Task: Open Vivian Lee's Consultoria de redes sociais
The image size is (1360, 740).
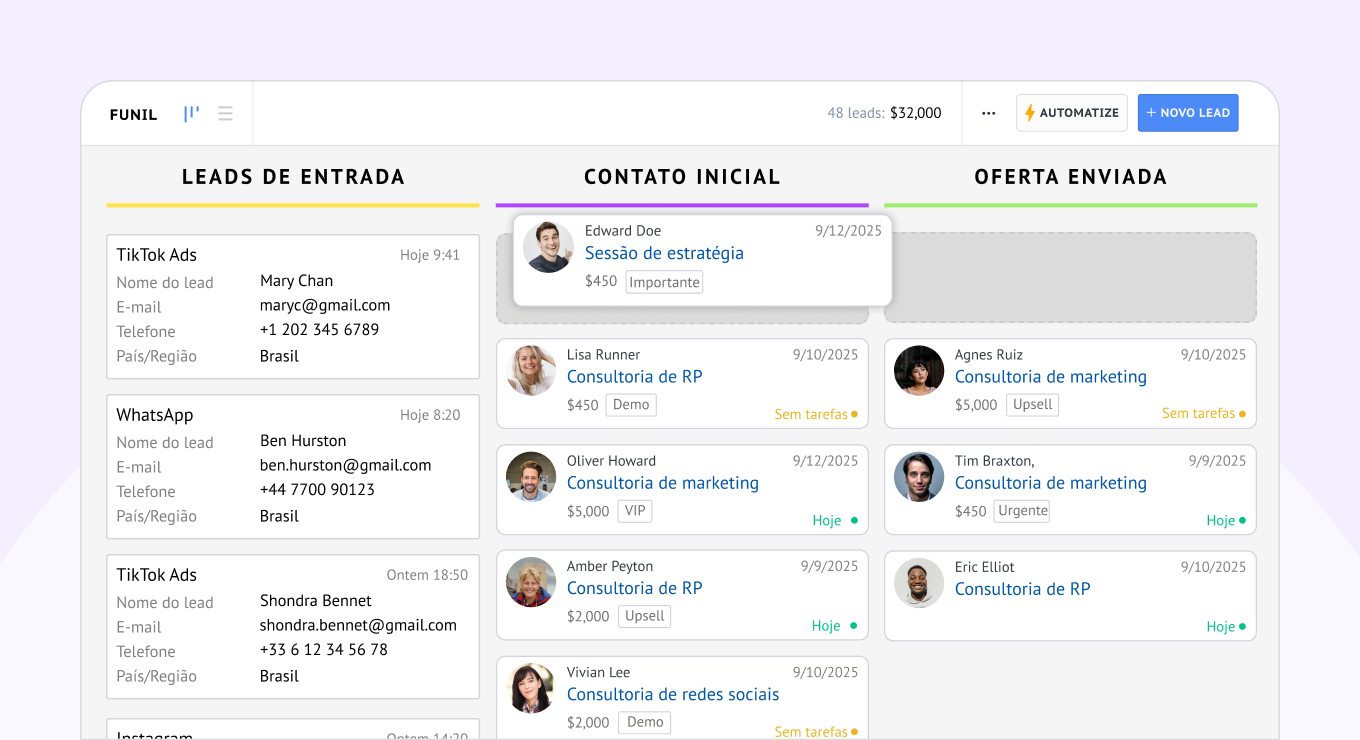Action: click(672, 694)
